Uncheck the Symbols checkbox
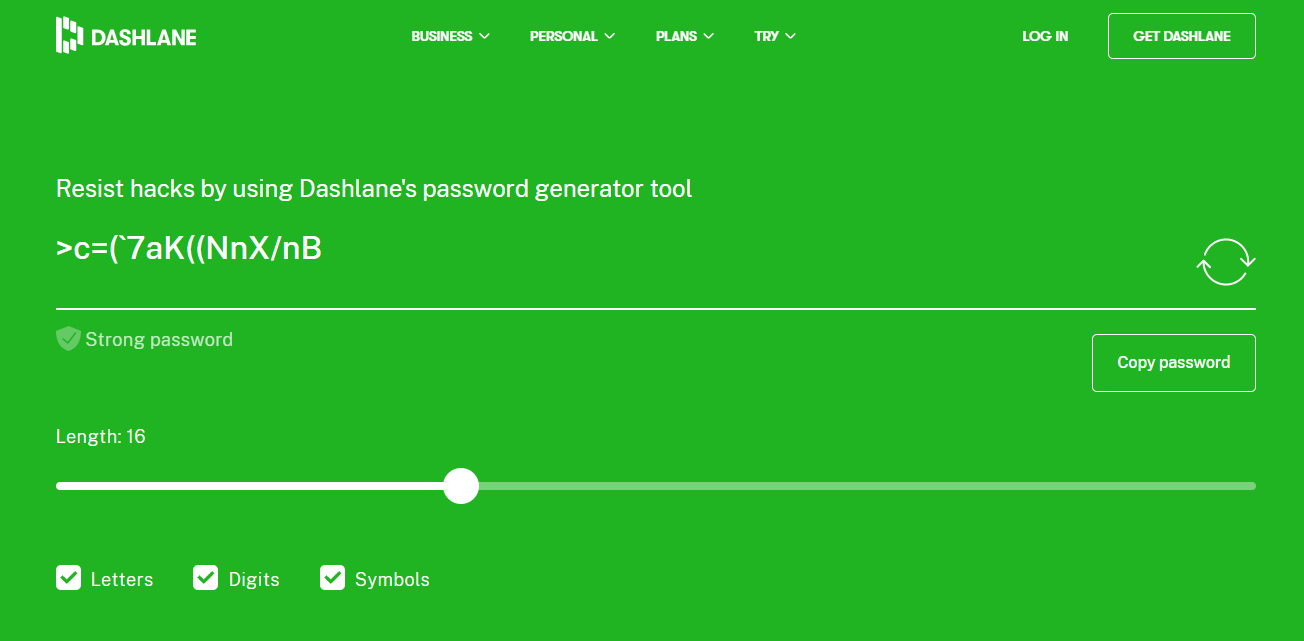The width and height of the screenshot is (1304, 641). pos(333,578)
